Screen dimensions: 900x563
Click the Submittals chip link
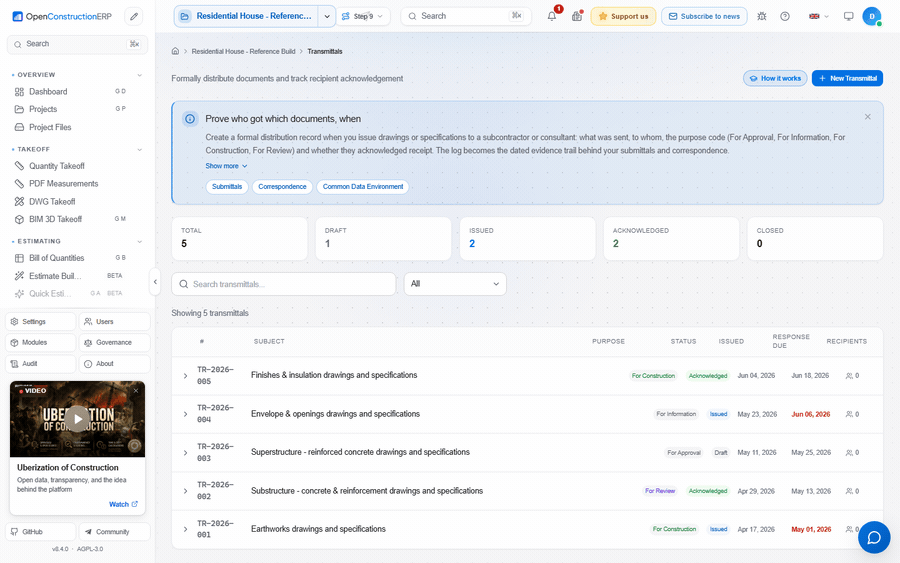tap(227, 187)
